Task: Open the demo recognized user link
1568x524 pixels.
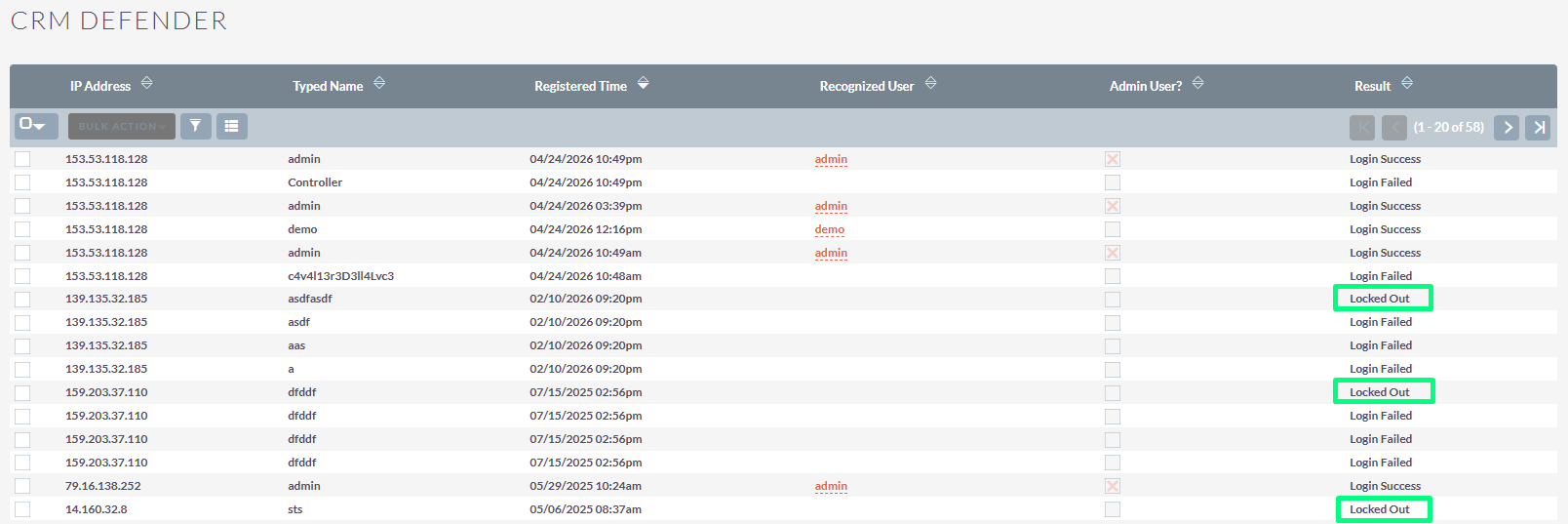Action: pyautogui.click(x=829, y=229)
